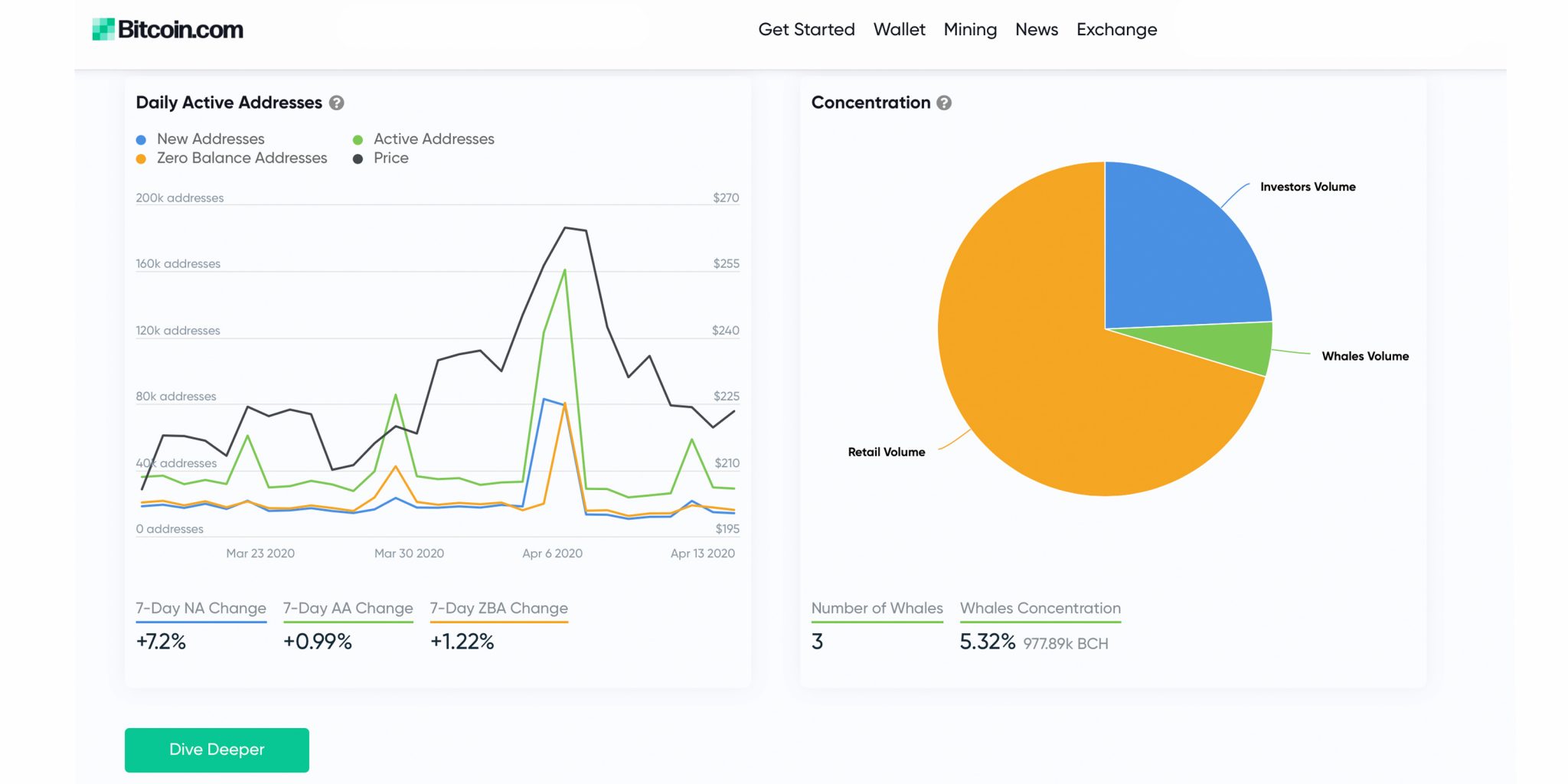Select the green Whales Volume pie slice
Screen dimensions: 1568x784
(x=1225, y=345)
